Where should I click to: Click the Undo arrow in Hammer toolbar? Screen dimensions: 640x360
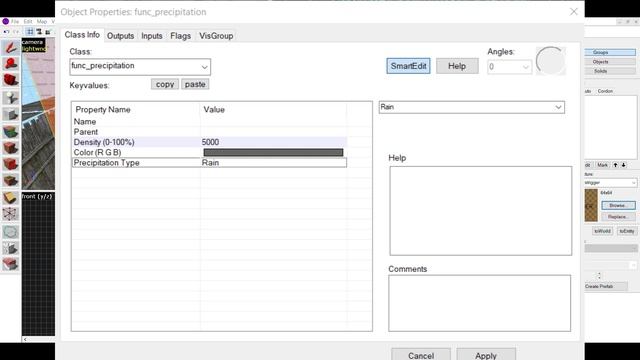[x=7, y=31]
